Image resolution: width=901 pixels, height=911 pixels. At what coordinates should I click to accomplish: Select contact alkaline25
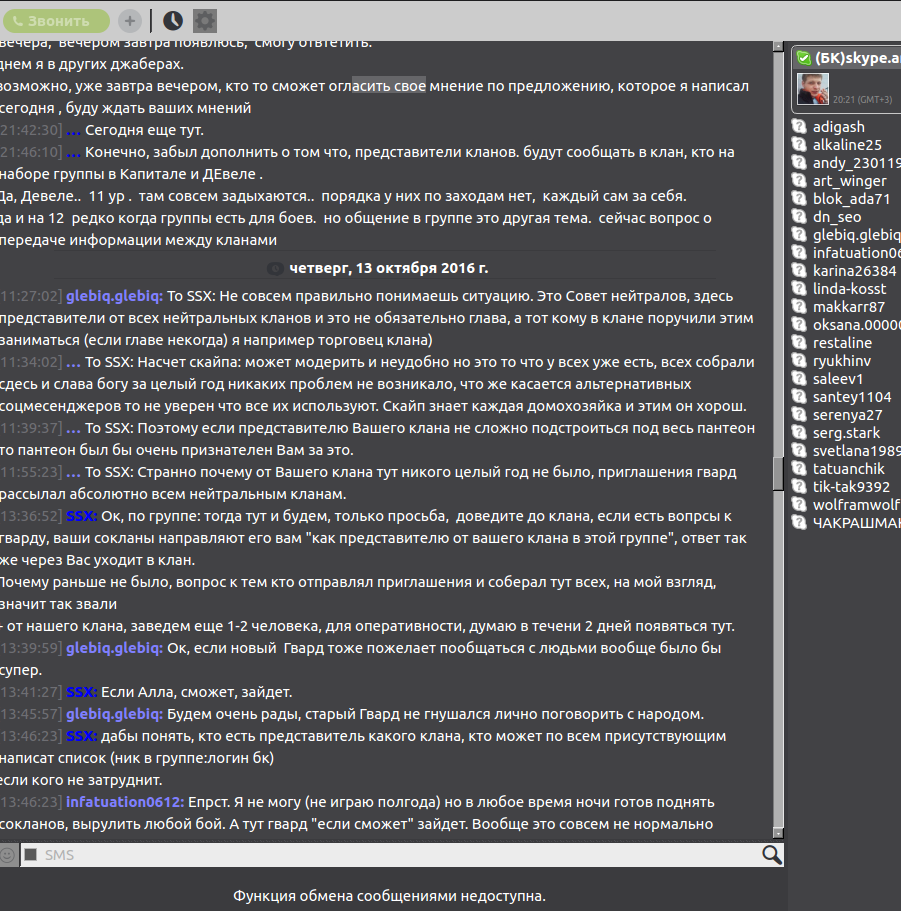[x=846, y=145]
